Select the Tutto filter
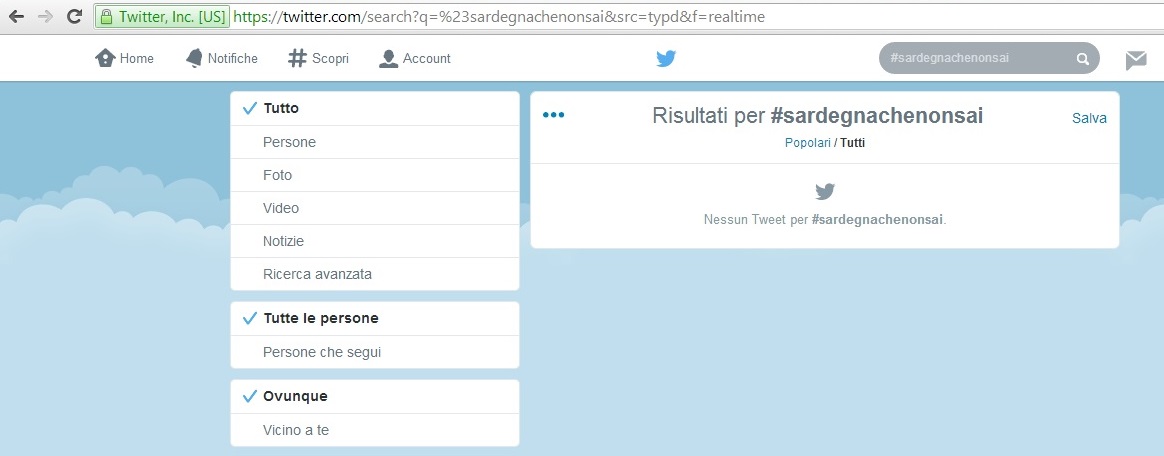The width and height of the screenshot is (1164, 456). tap(375, 108)
